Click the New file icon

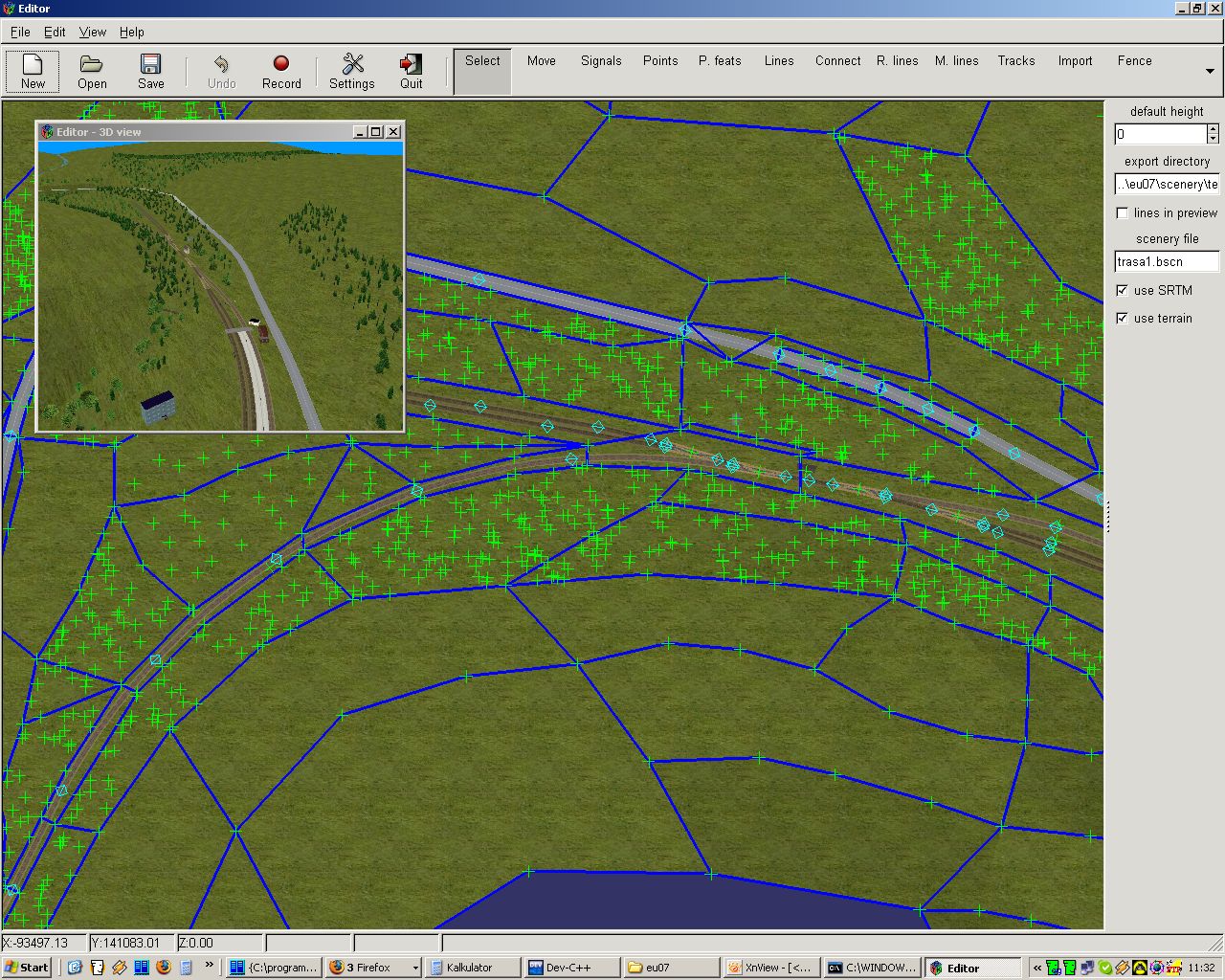(x=33, y=72)
